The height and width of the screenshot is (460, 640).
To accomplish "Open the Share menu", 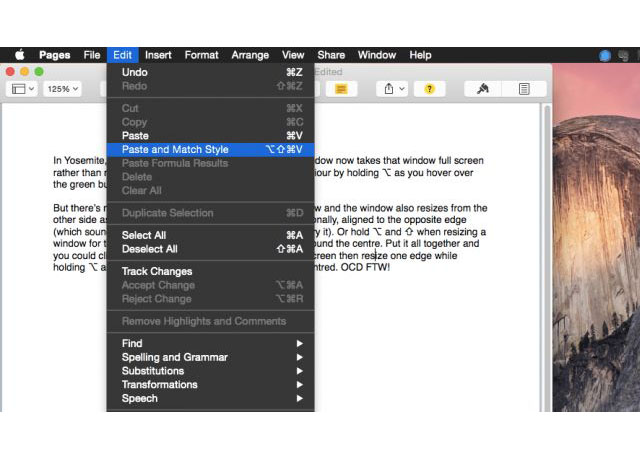I will pyautogui.click(x=331, y=55).
